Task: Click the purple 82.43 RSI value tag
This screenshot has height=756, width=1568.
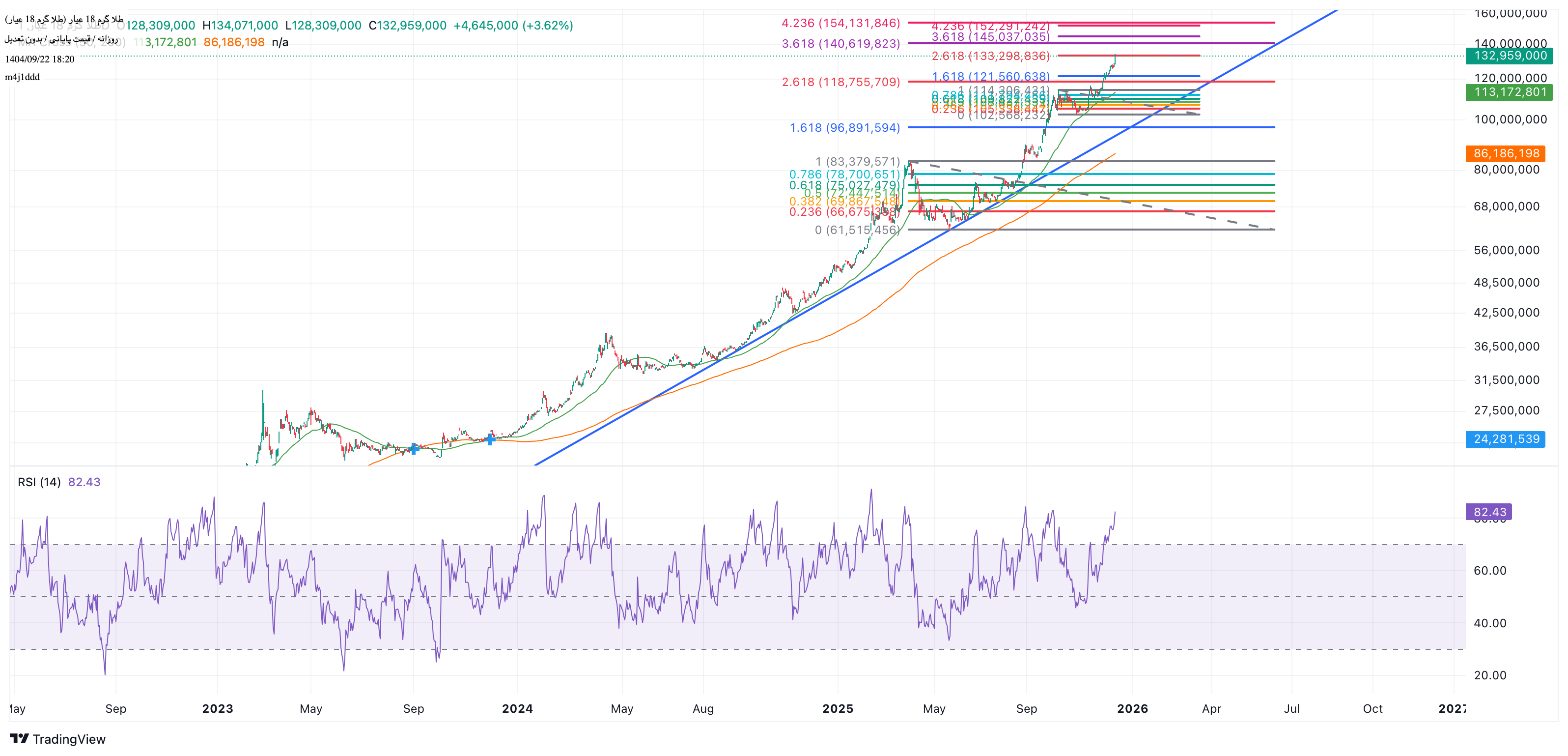Action: [x=1489, y=512]
